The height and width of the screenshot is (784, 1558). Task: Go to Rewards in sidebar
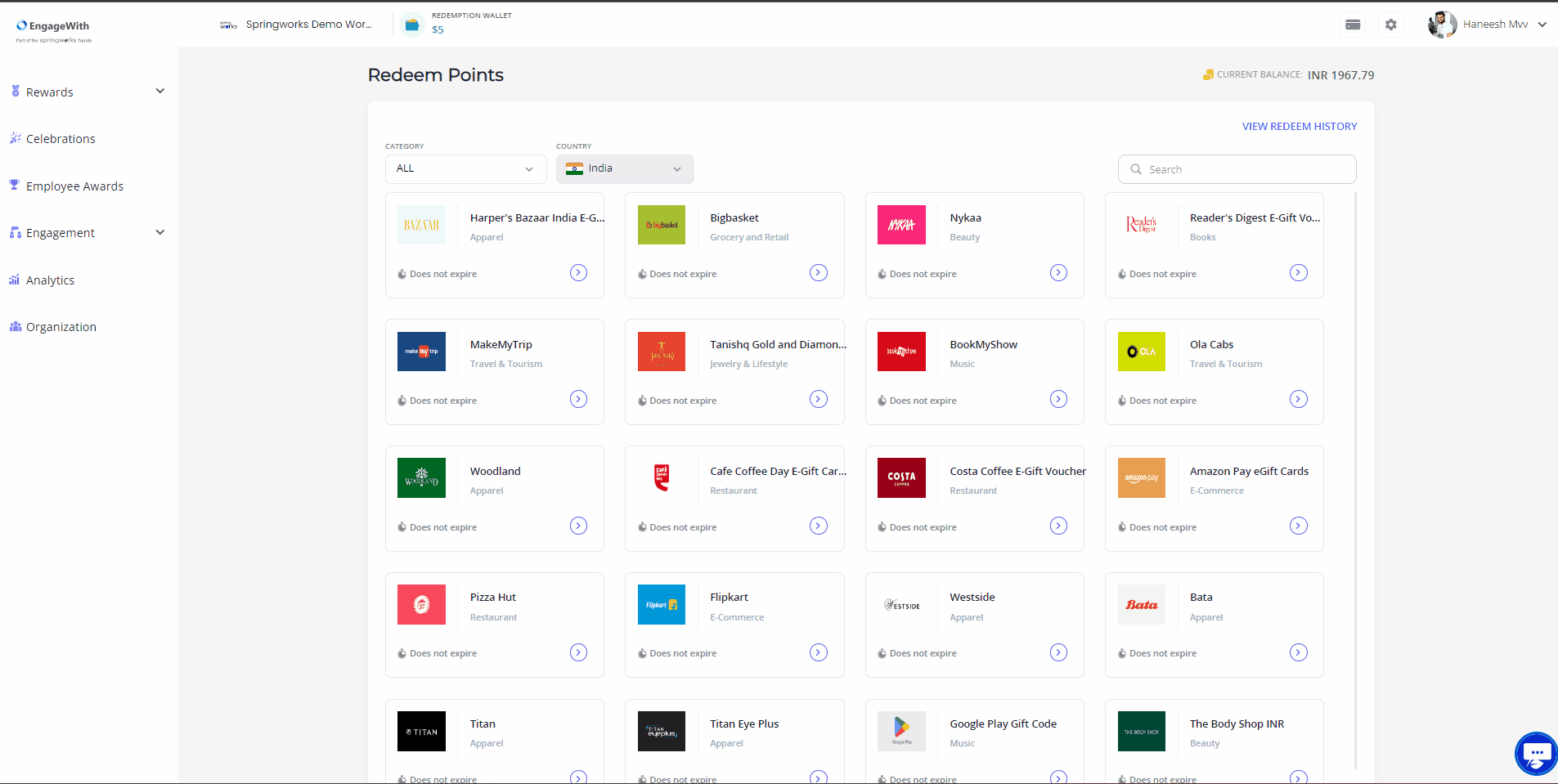point(50,92)
